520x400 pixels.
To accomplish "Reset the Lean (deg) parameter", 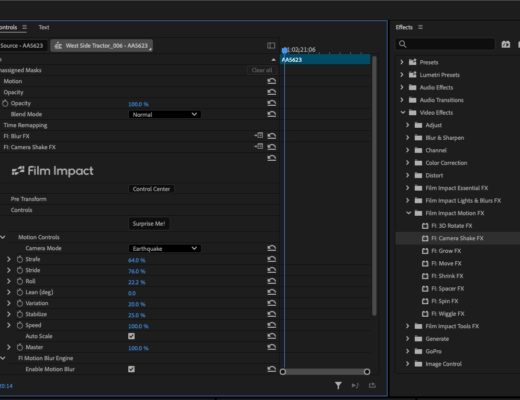I will tap(272, 292).
